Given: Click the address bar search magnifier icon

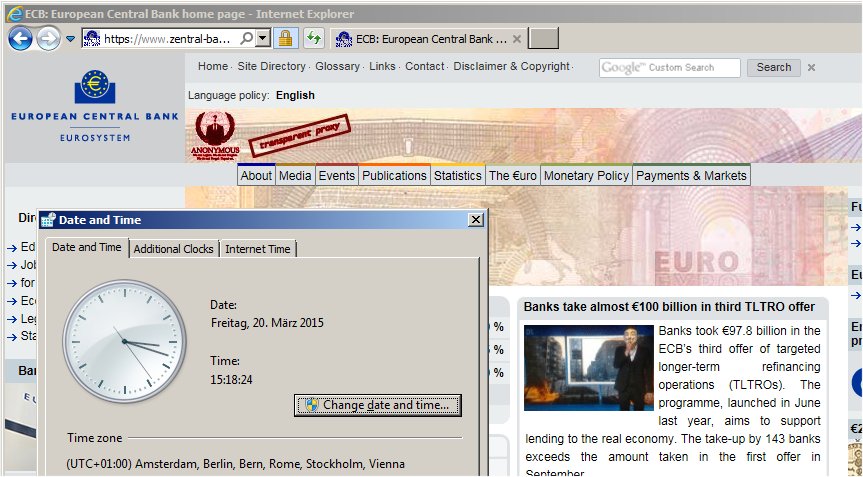Looking at the screenshot, I should coord(247,38).
